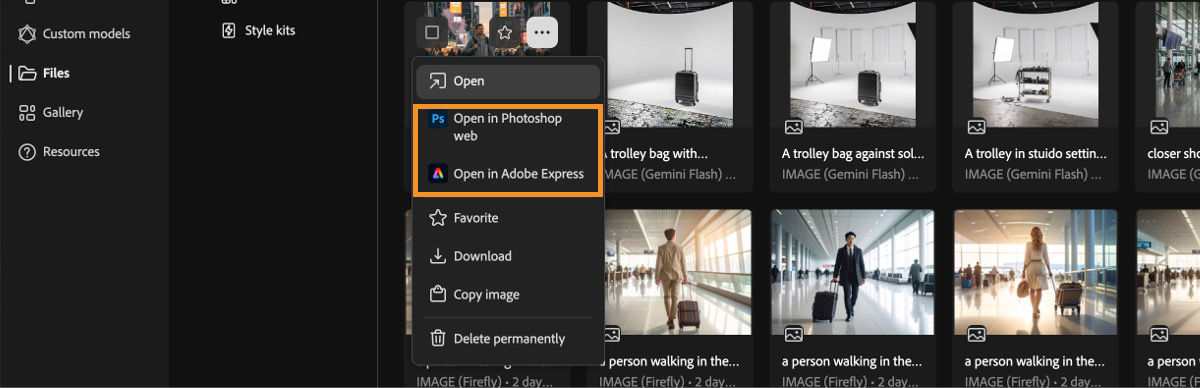Image resolution: width=1200 pixels, height=388 pixels.
Task: Click the three-dots more options button
Action: click(542, 32)
